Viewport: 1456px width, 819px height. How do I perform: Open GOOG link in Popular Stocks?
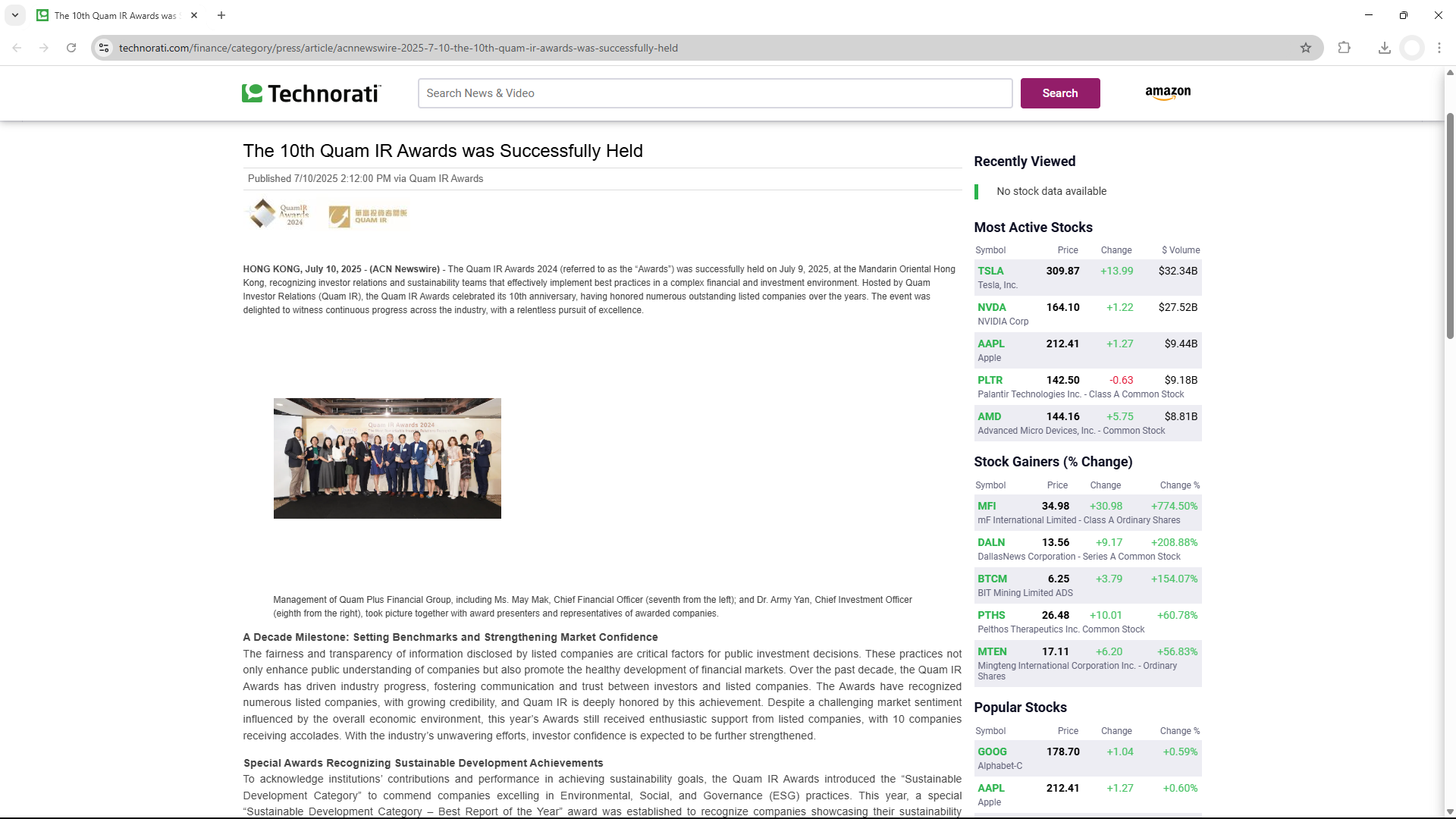pos(992,752)
